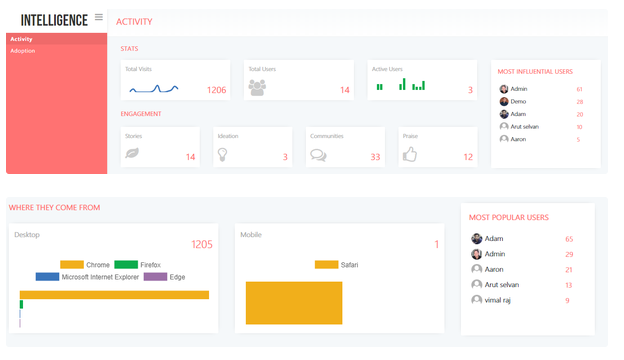Click the Active Users bar sparkline
624x360 pixels.
pyautogui.click(x=400, y=84)
